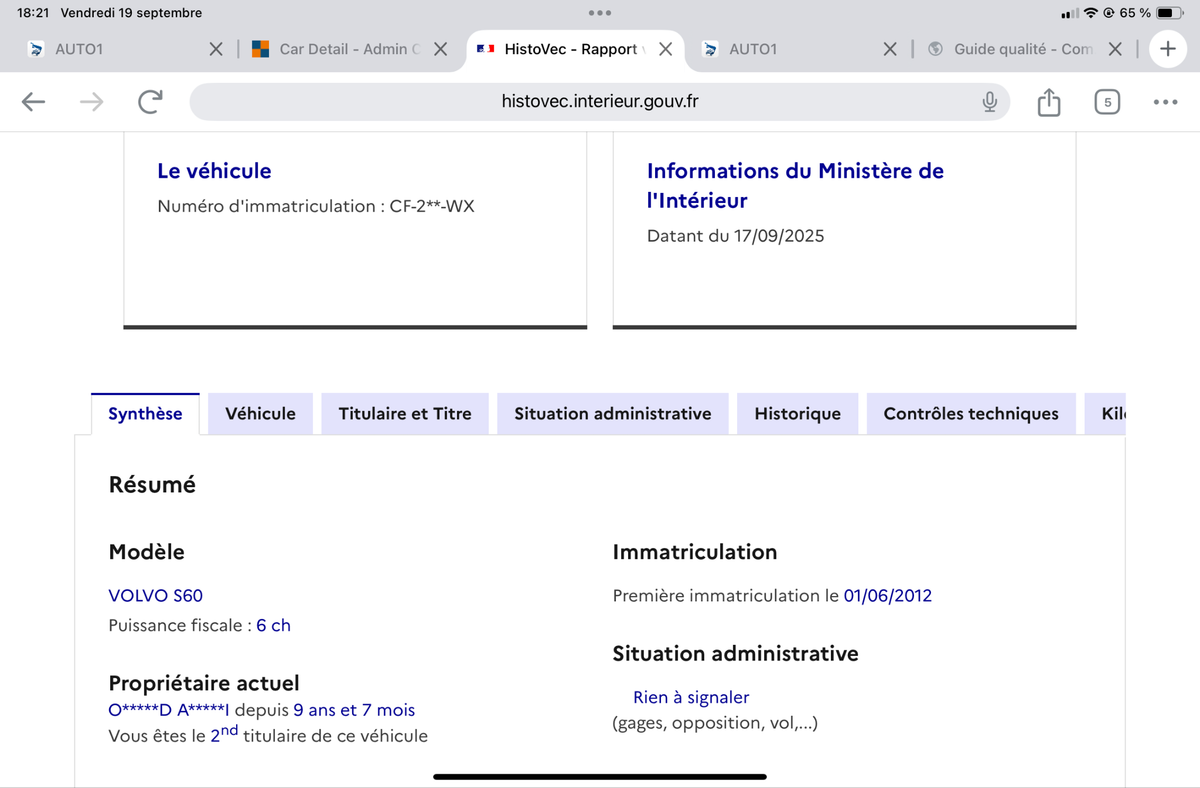
Task: Switch to Car Detail - Admin tab
Action: click(340, 49)
